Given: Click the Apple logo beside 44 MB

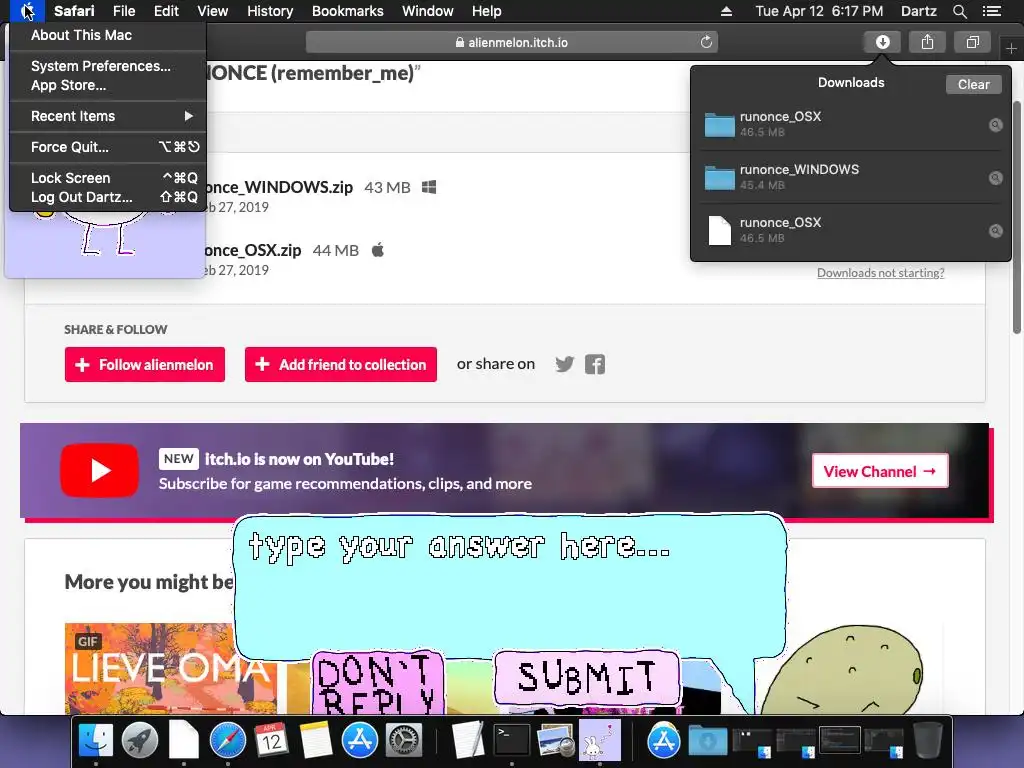Looking at the screenshot, I should pos(377,249).
